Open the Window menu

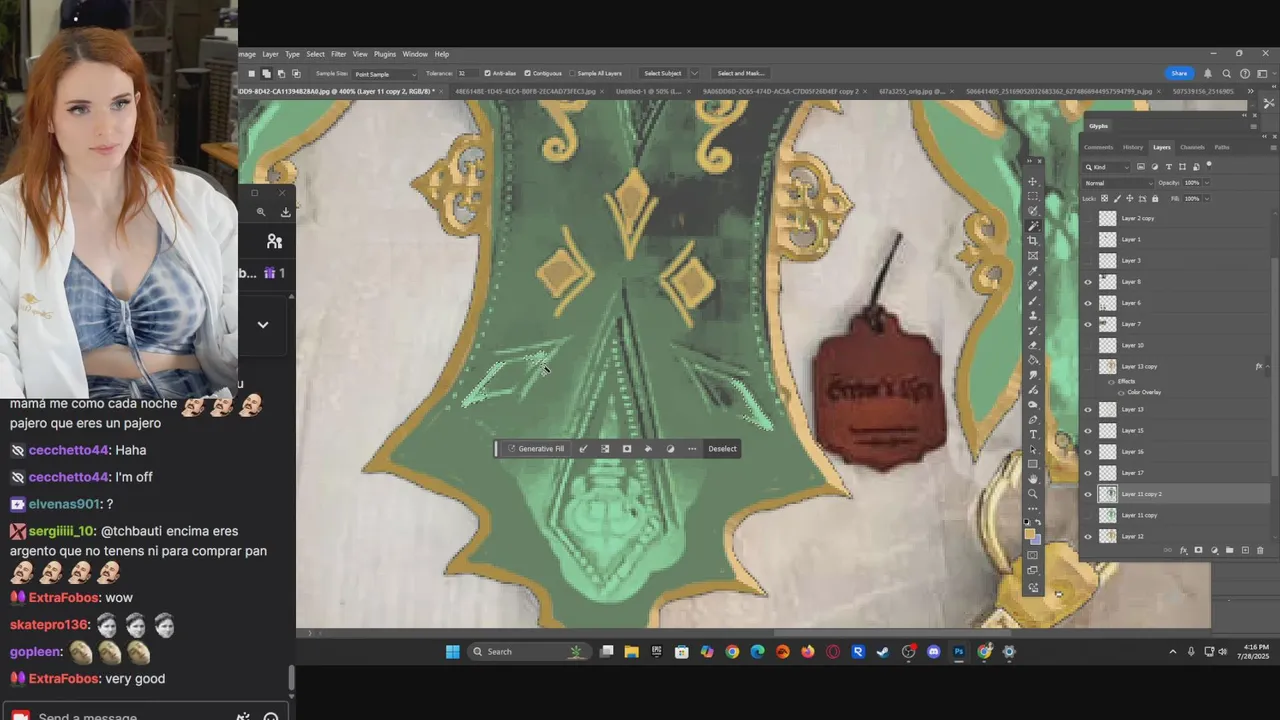point(415,54)
